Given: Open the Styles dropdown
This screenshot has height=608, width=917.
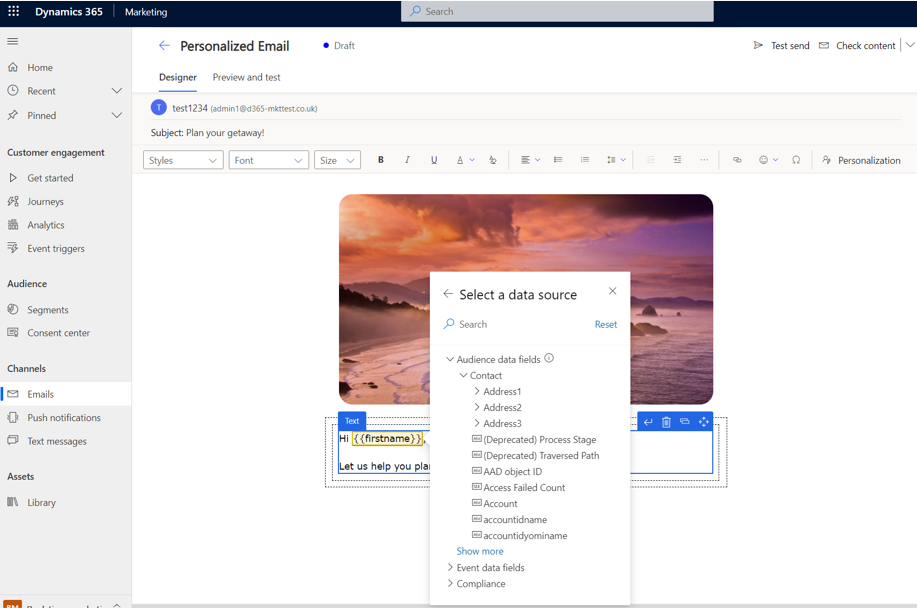Looking at the screenshot, I should [183, 160].
